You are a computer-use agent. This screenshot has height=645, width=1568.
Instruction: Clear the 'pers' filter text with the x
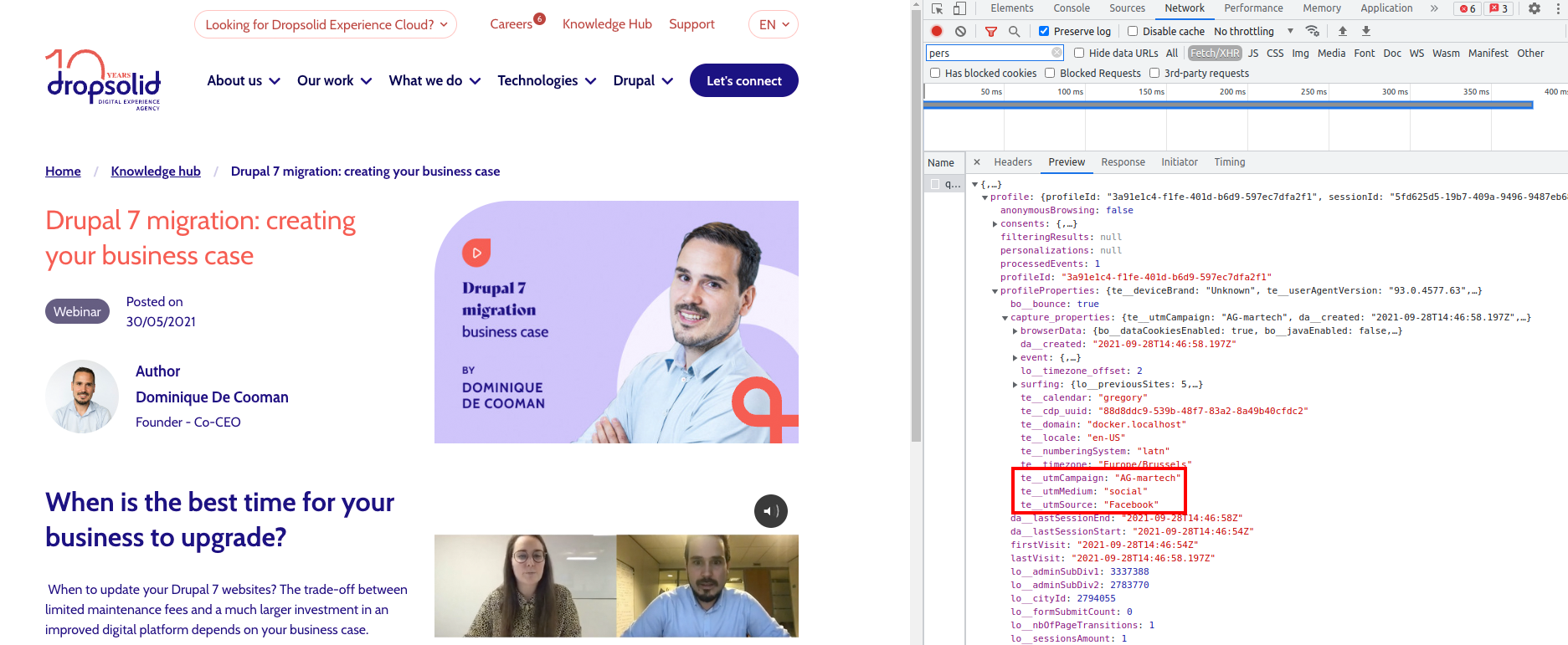pos(1056,53)
